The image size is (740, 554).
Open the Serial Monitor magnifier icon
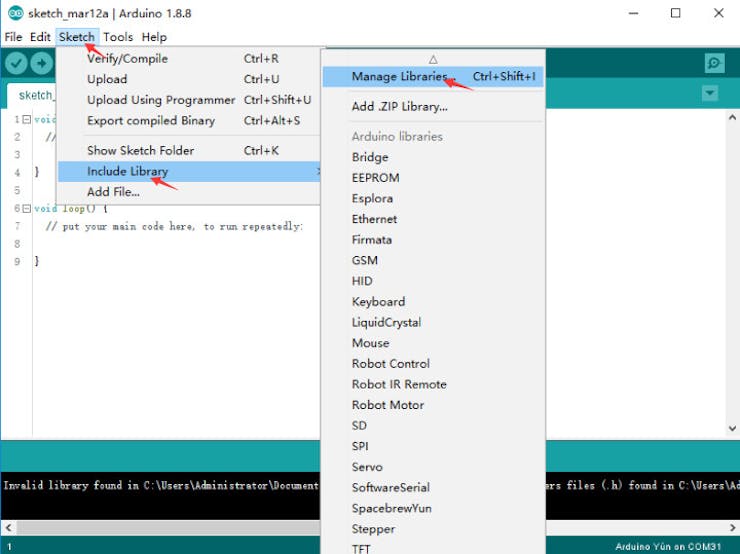point(714,63)
